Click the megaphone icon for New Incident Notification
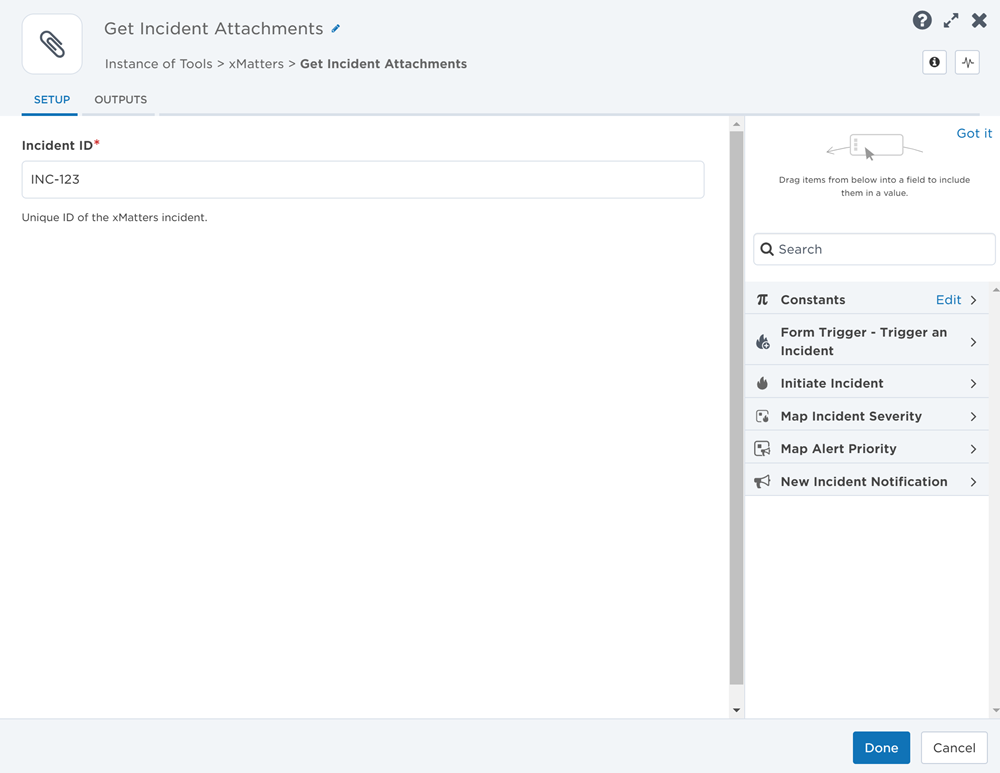Image resolution: width=1000 pixels, height=773 pixels. pyautogui.click(x=762, y=481)
